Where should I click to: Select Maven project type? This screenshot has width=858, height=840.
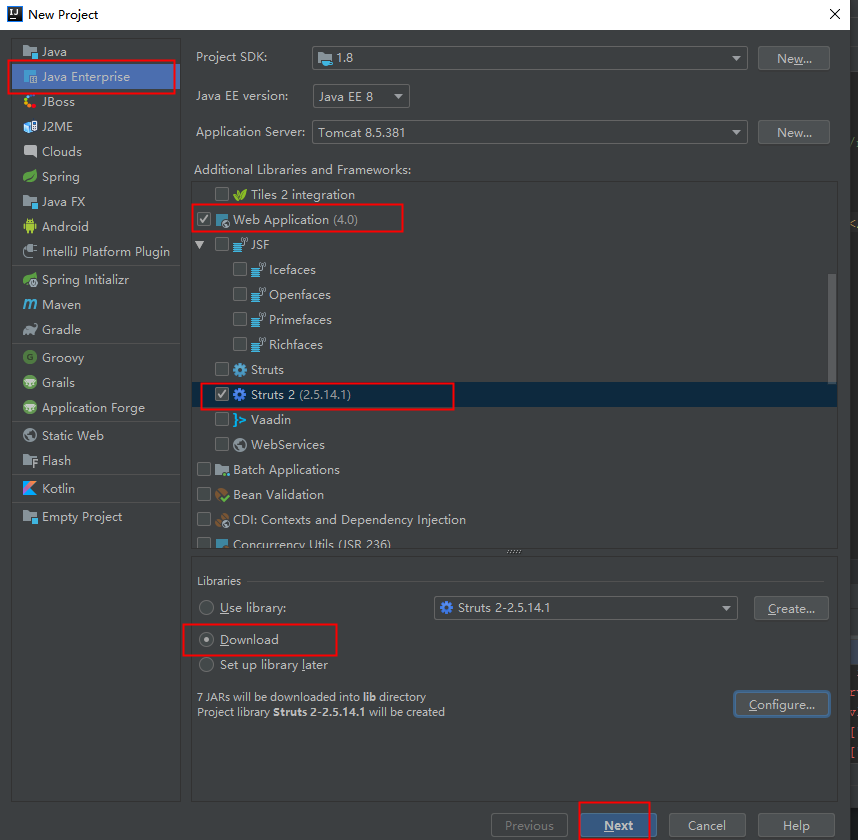tap(96, 304)
